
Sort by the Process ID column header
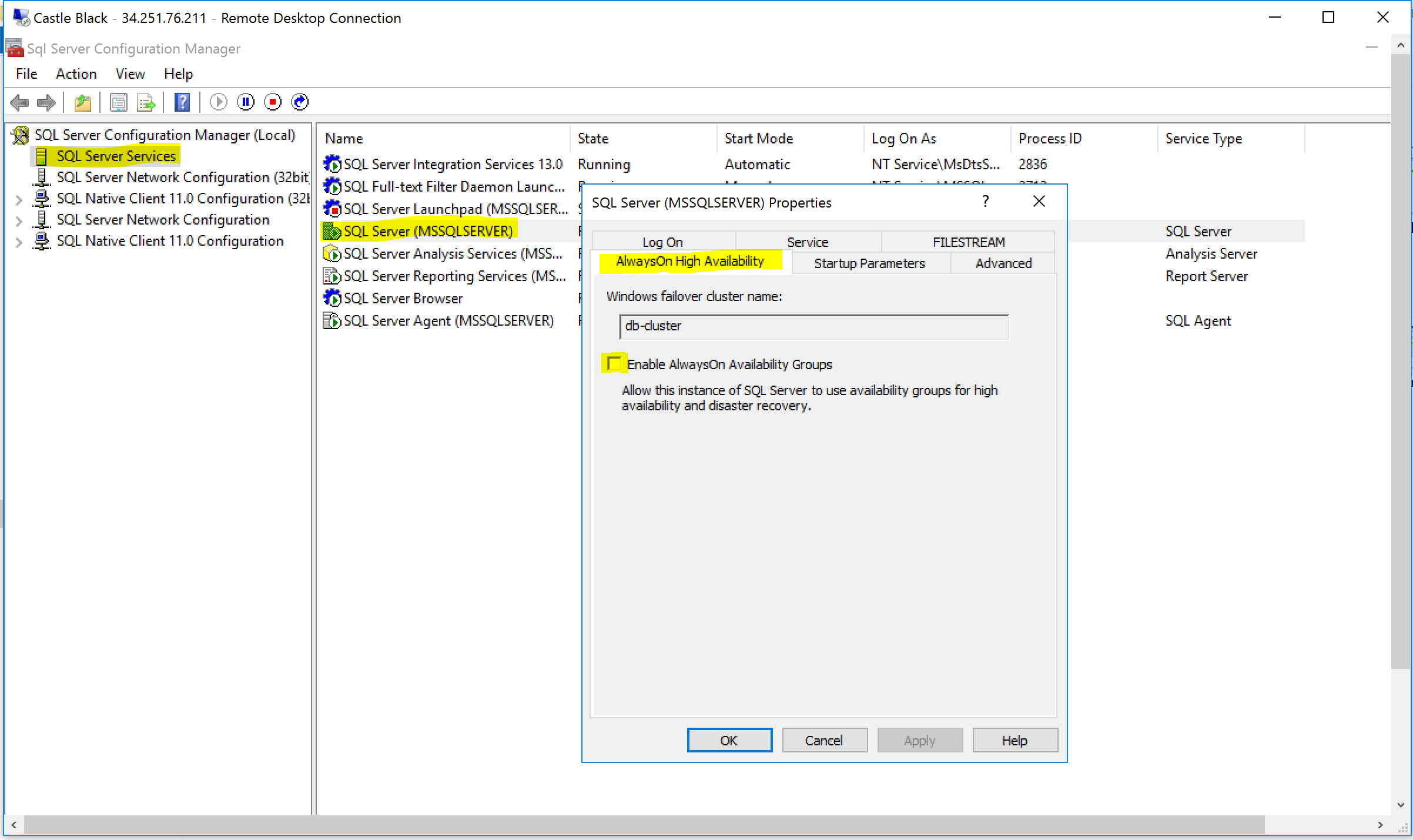(1084, 139)
